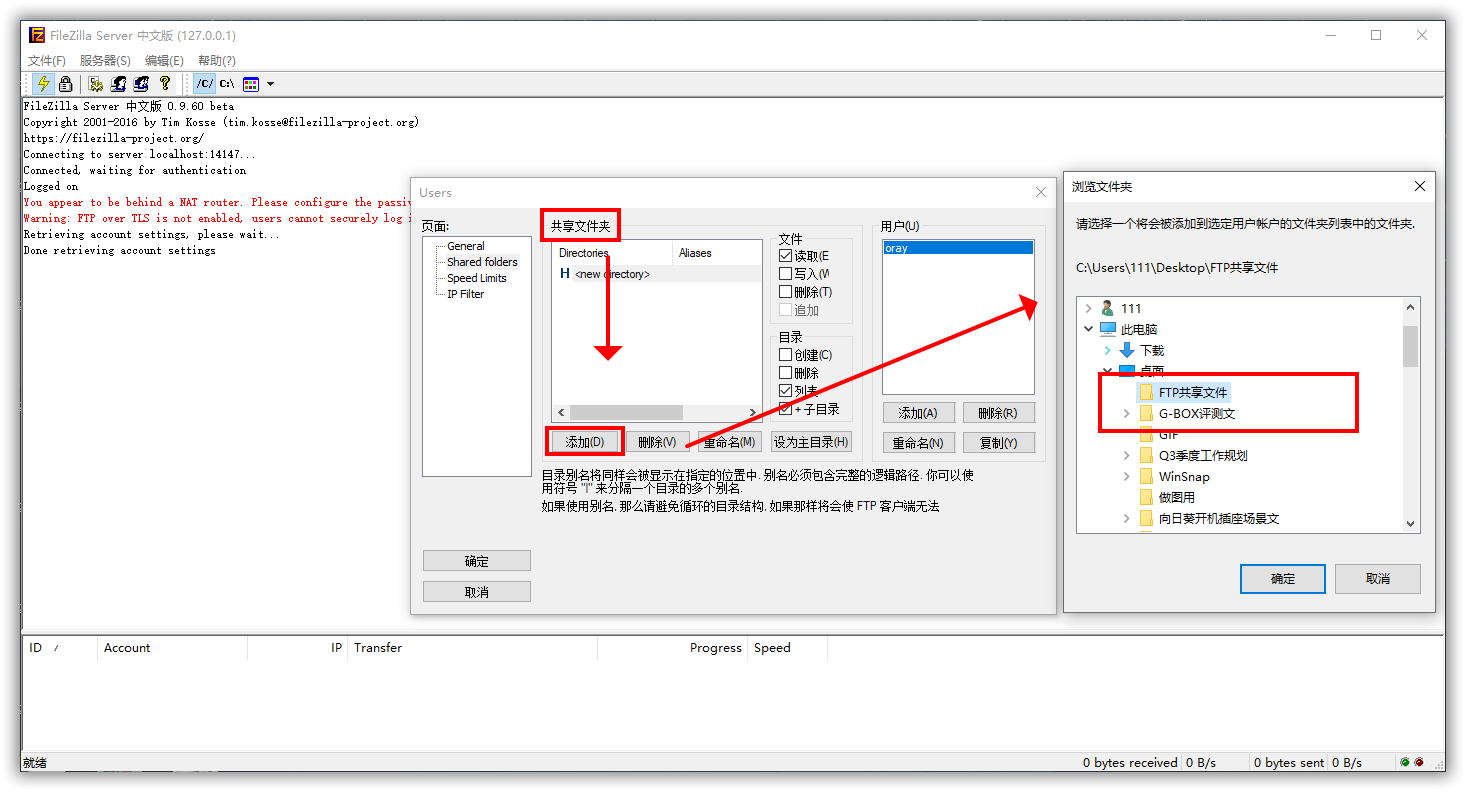Screen dimensions: 1466x792
Task: Open the 服务器(S) menu
Action: click(x=105, y=61)
